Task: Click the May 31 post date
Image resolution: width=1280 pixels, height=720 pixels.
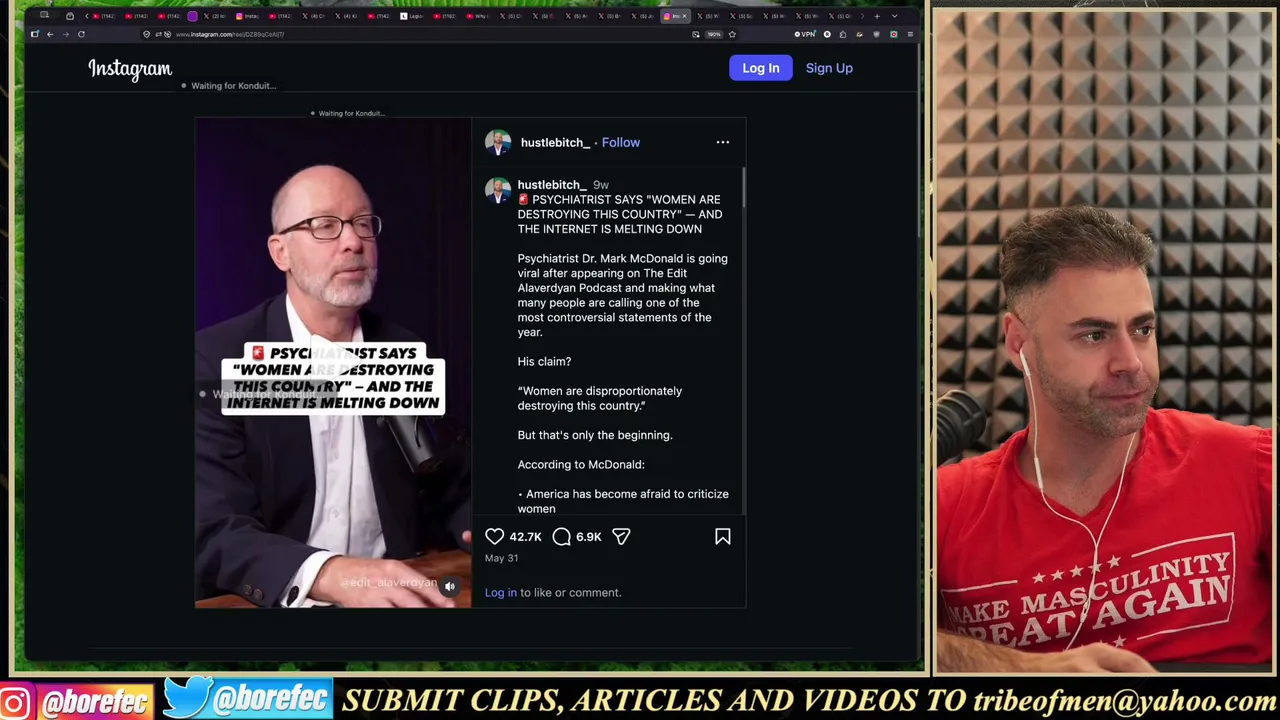Action: [x=502, y=558]
